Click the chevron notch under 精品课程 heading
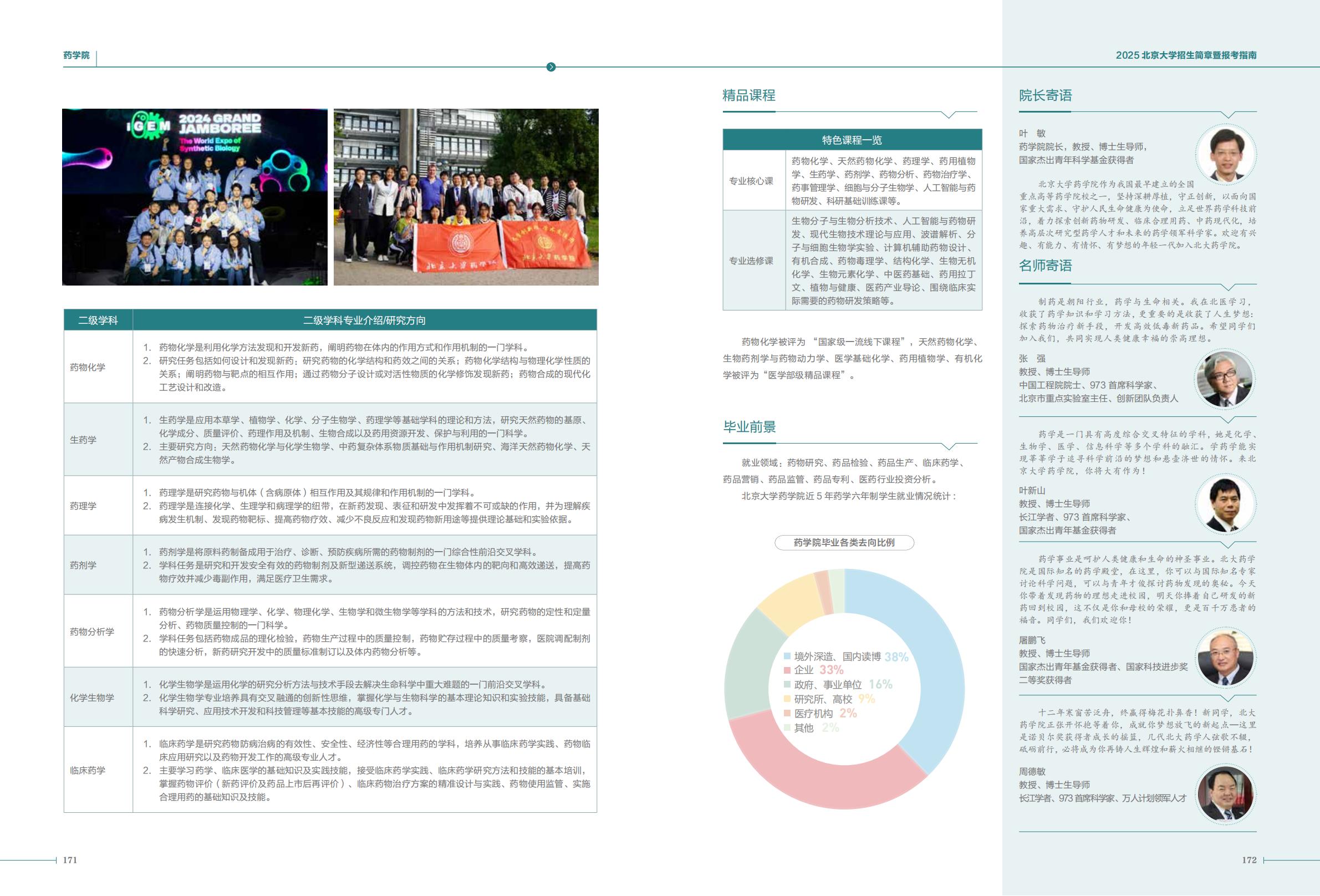 [949, 115]
